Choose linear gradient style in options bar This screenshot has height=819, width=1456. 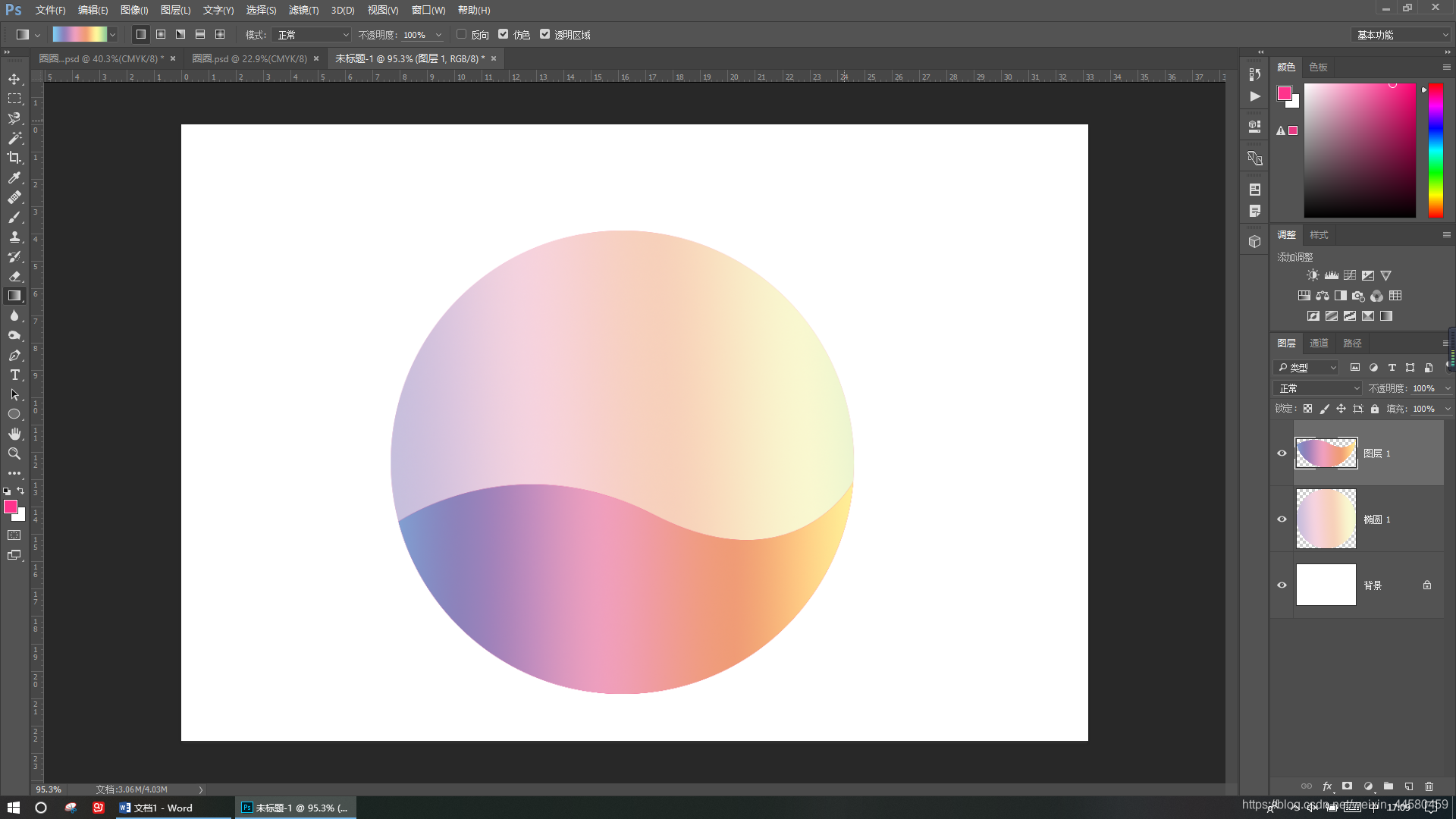coord(141,34)
